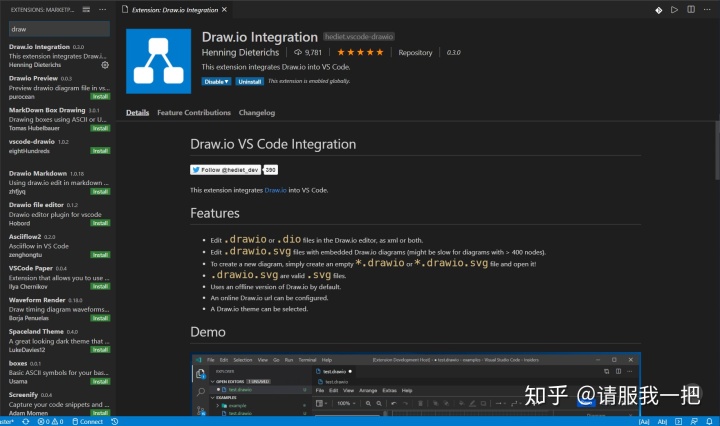Image resolution: width=720 pixels, height=426 pixels.
Task: Select Draw.io Integration in extensions list
Action: click(58, 56)
